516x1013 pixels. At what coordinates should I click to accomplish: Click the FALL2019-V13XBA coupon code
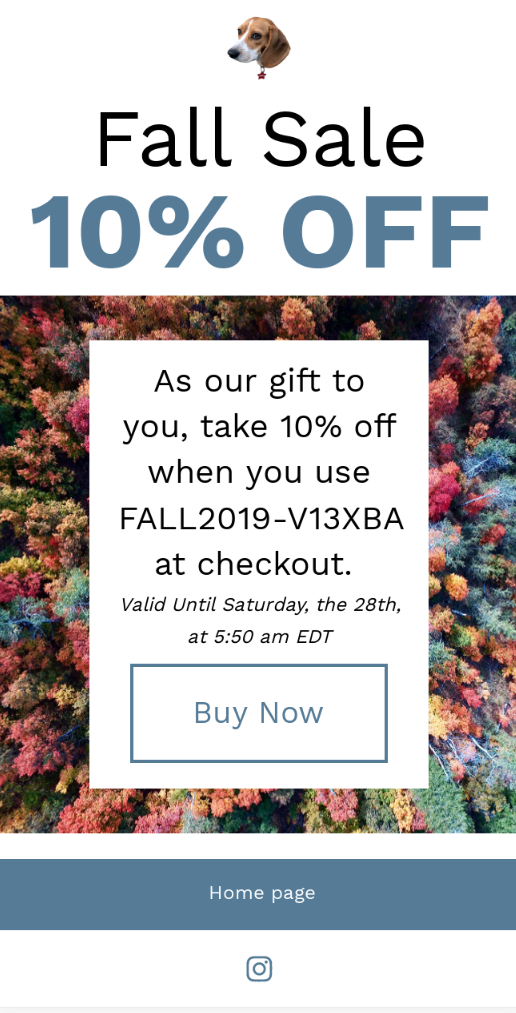click(262, 518)
